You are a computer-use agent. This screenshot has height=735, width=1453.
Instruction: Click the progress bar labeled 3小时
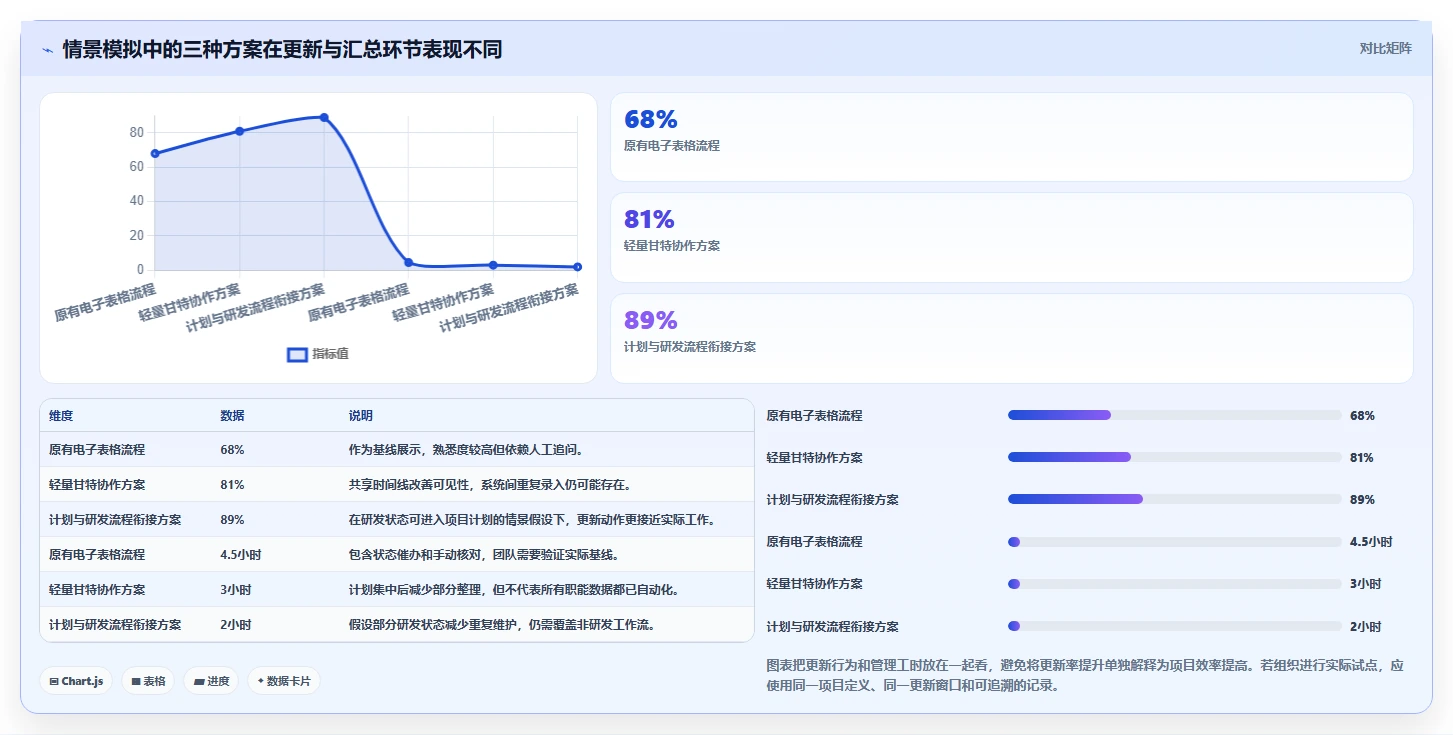point(1175,584)
